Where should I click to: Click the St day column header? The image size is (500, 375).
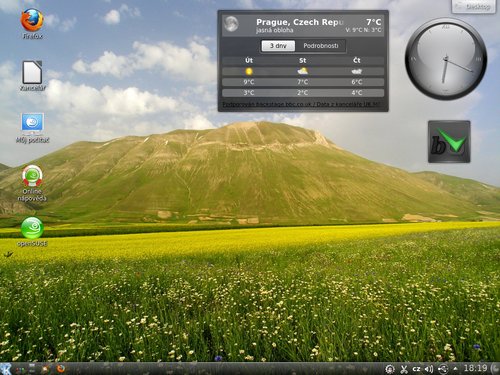pos(302,60)
